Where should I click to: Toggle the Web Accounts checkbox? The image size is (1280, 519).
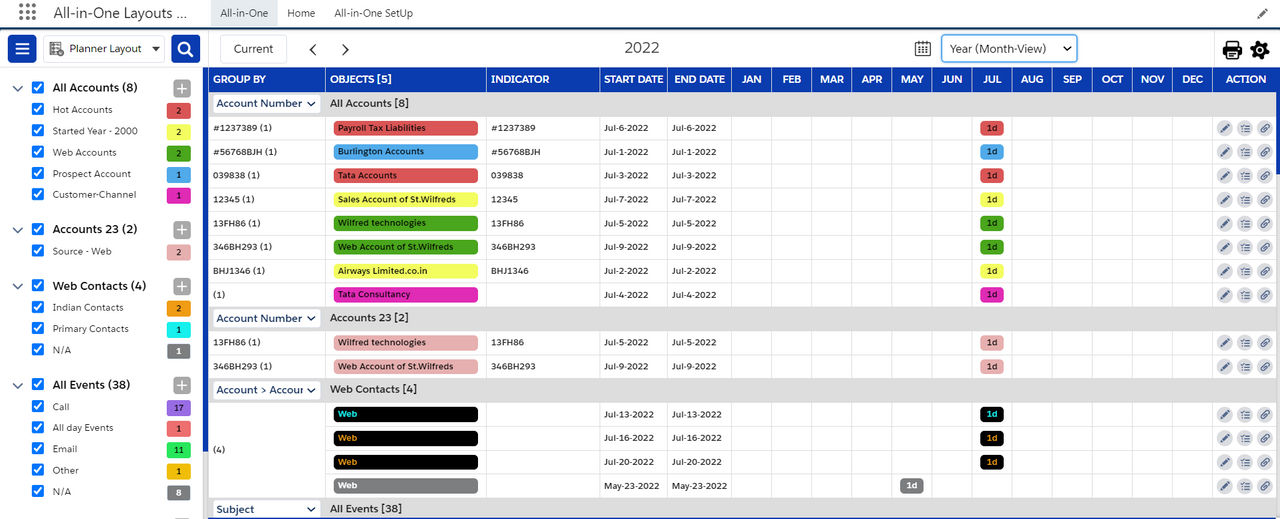(x=38, y=152)
